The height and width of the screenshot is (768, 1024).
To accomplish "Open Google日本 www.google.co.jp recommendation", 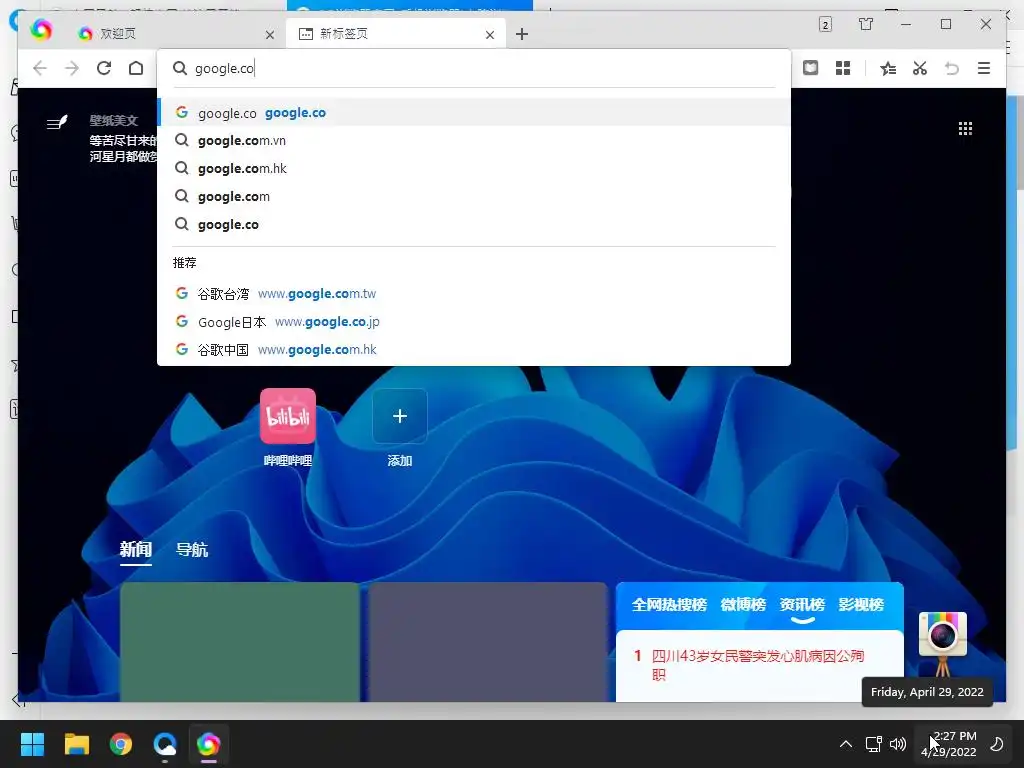I will coord(473,322).
